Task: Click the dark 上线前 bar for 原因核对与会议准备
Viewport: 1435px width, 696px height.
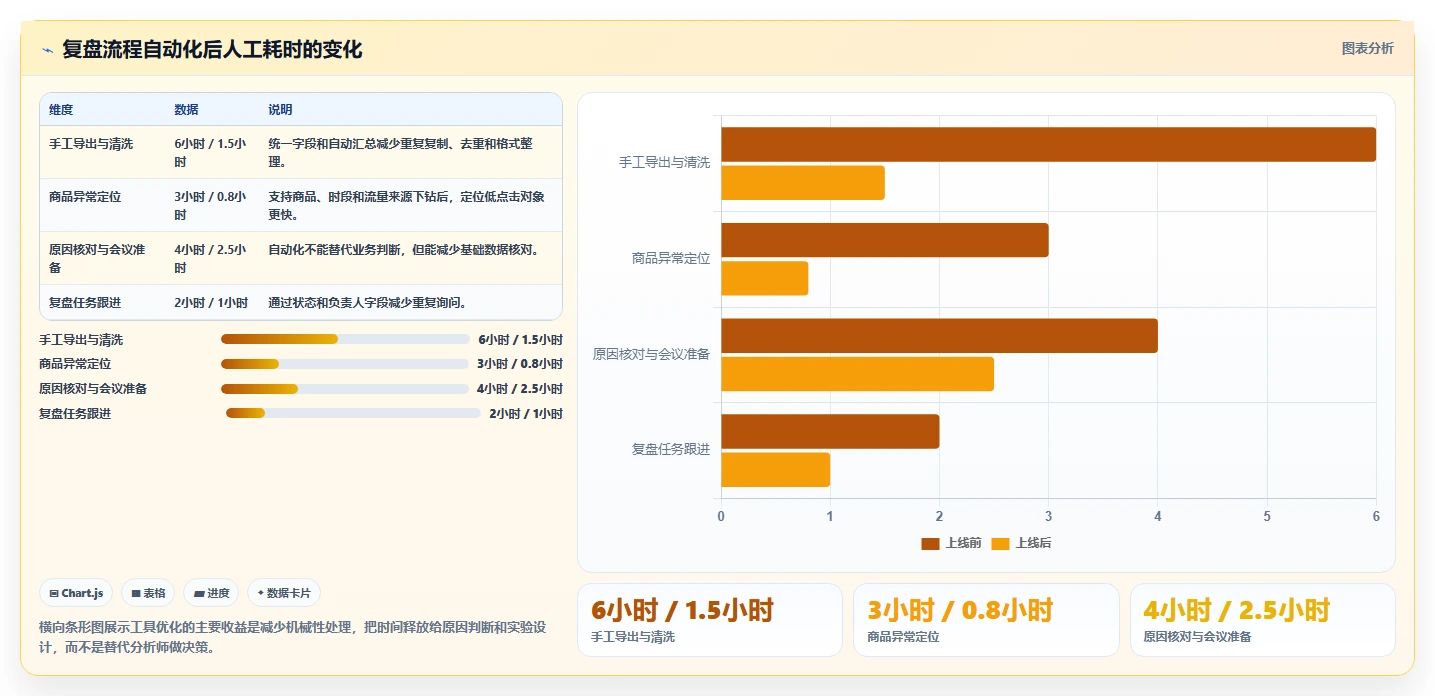Action: [939, 335]
